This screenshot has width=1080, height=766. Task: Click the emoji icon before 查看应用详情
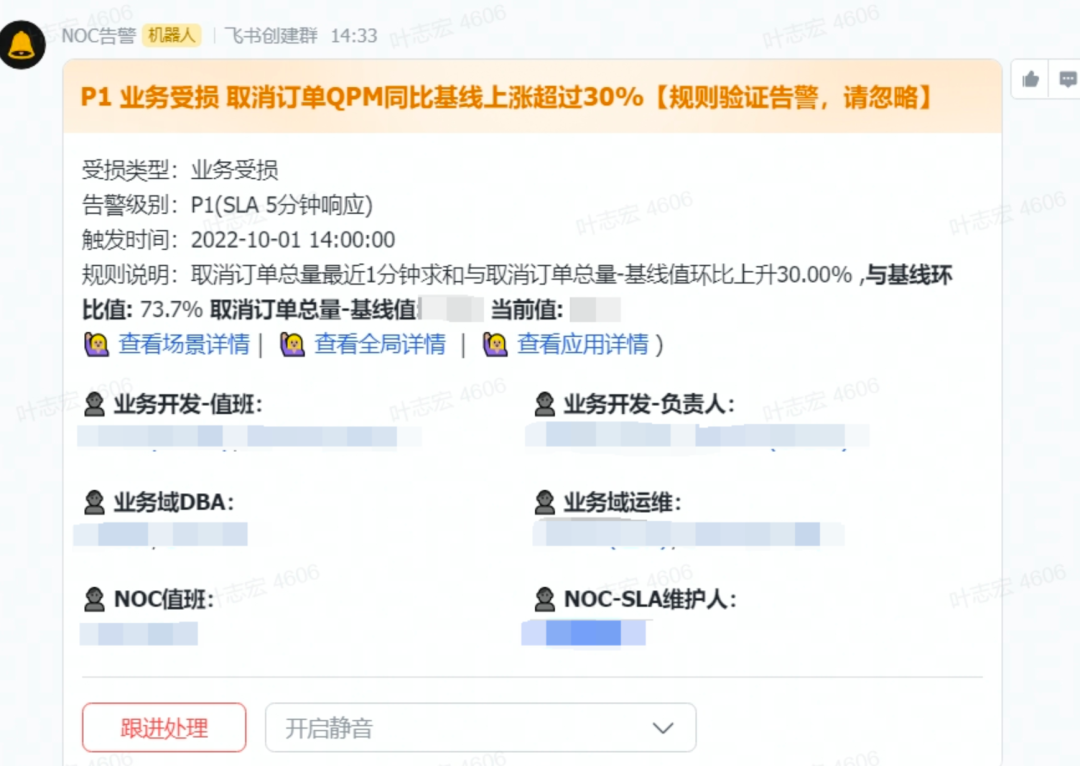(495, 345)
